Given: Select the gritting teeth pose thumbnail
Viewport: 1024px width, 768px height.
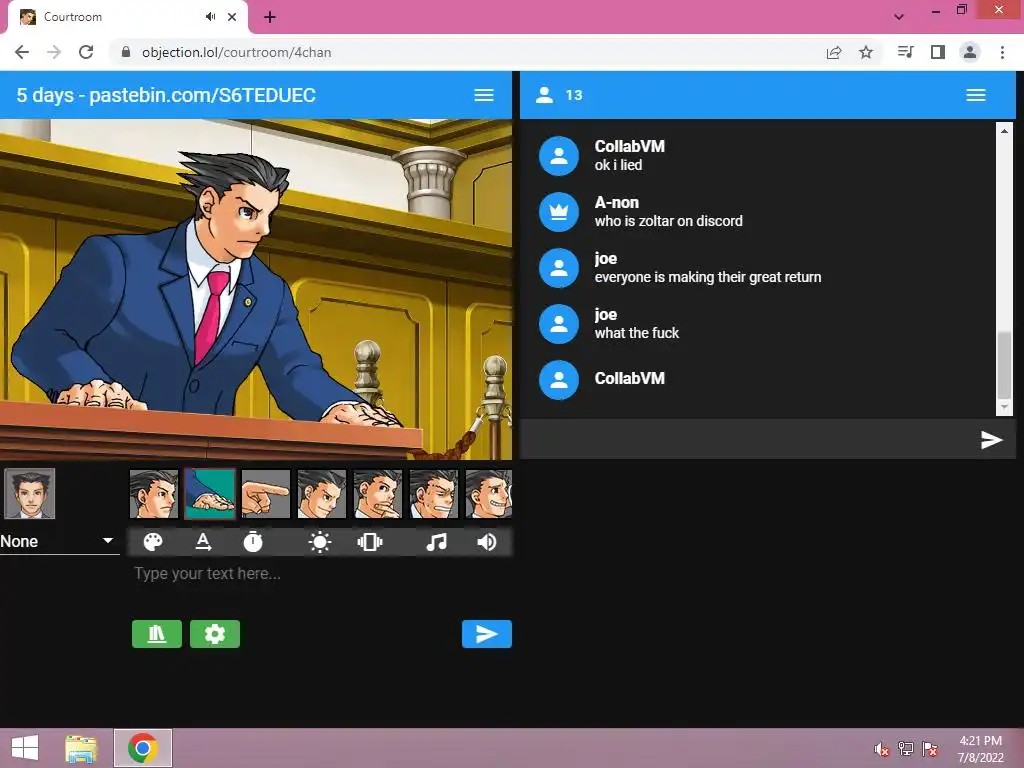Looking at the screenshot, I should [434, 494].
